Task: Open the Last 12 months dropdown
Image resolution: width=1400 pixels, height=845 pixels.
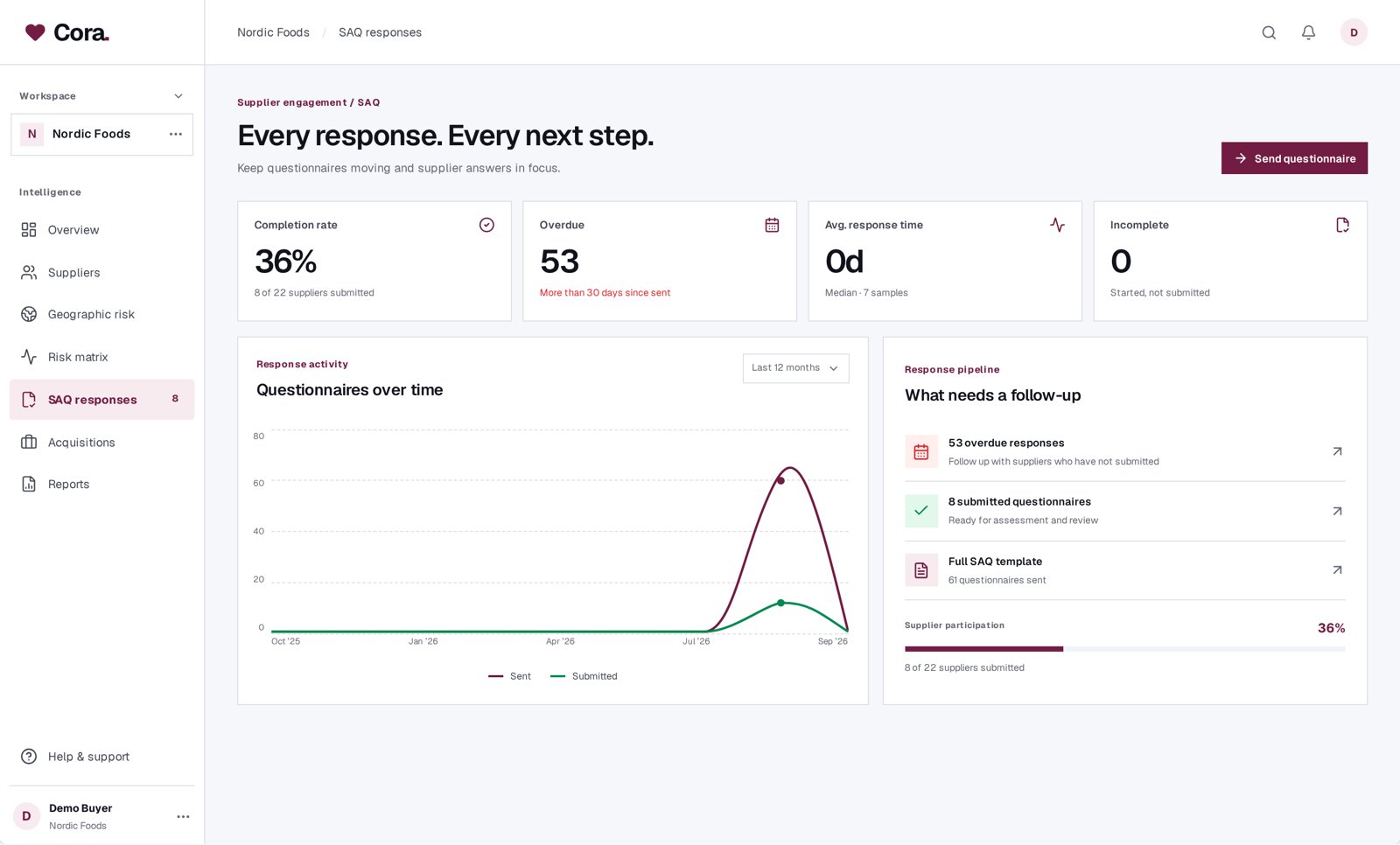Action: (x=795, y=368)
